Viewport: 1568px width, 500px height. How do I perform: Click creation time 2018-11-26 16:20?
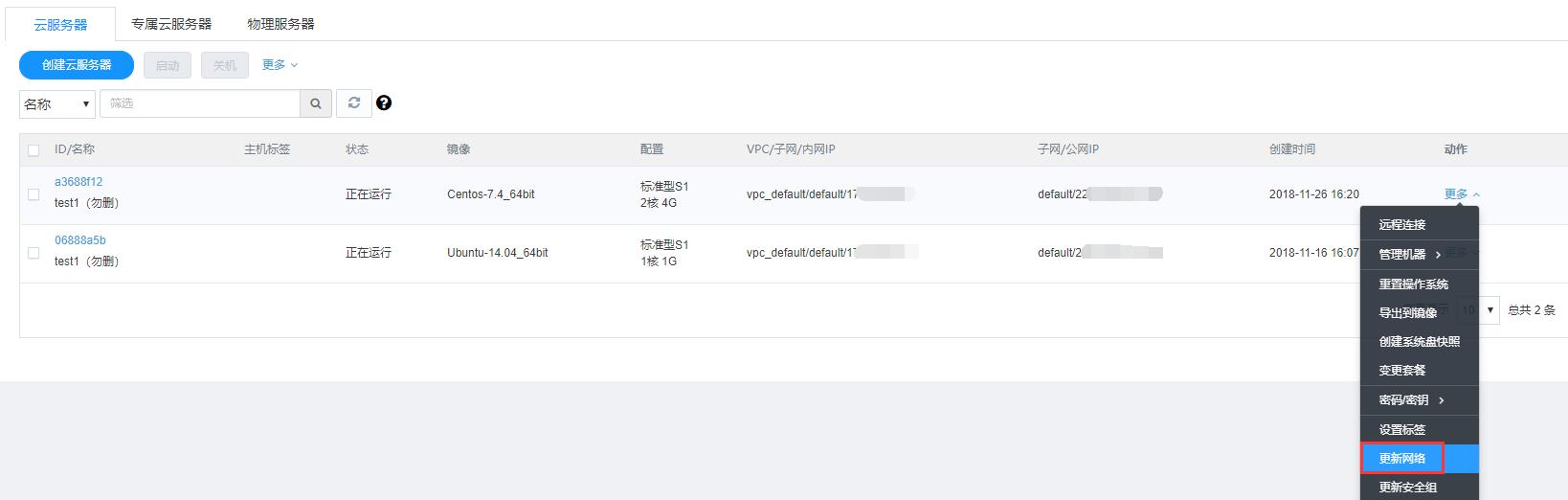point(1314,194)
